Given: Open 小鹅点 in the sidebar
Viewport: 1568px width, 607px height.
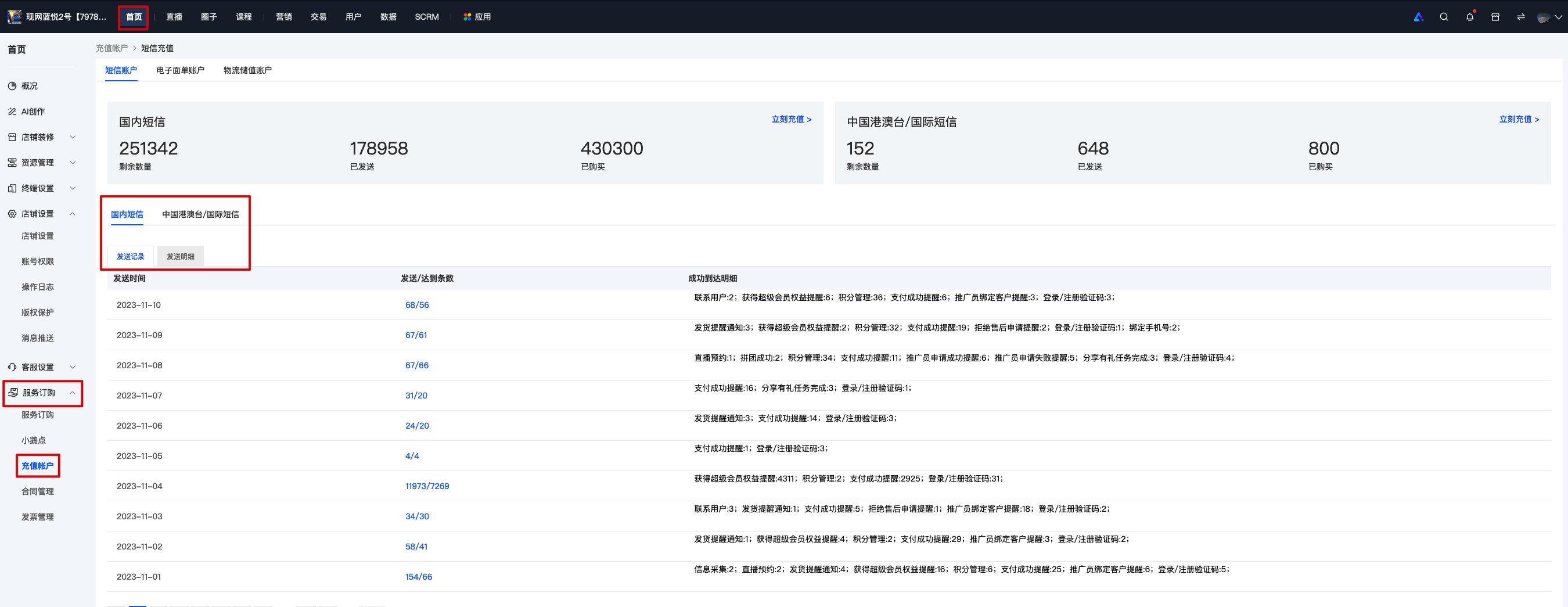Looking at the screenshot, I should pyautogui.click(x=34, y=440).
